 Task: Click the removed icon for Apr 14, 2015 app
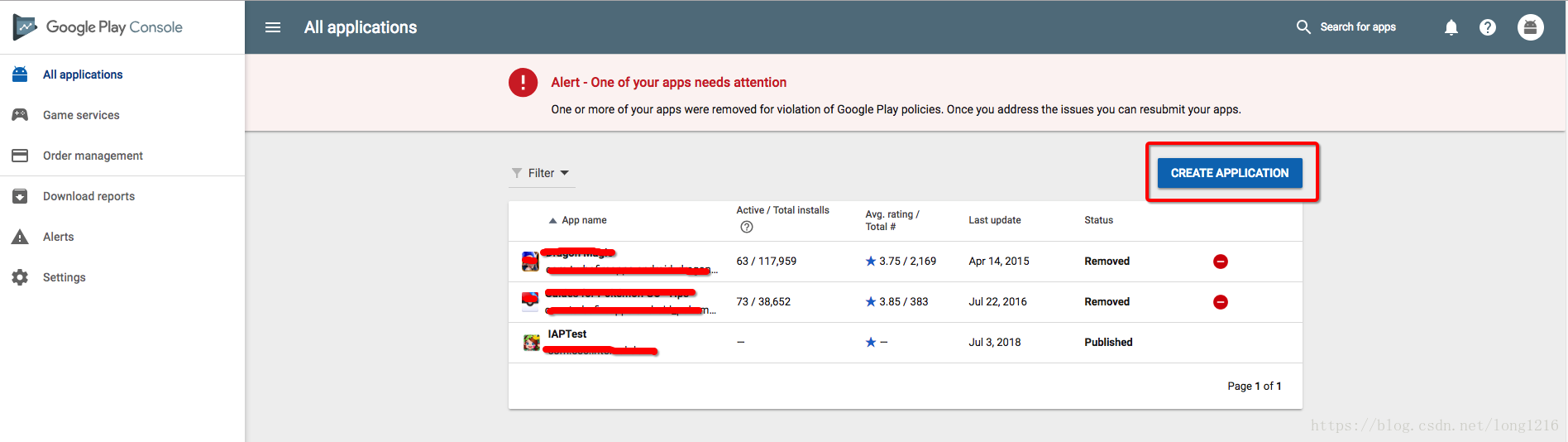pyautogui.click(x=1221, y=262)
